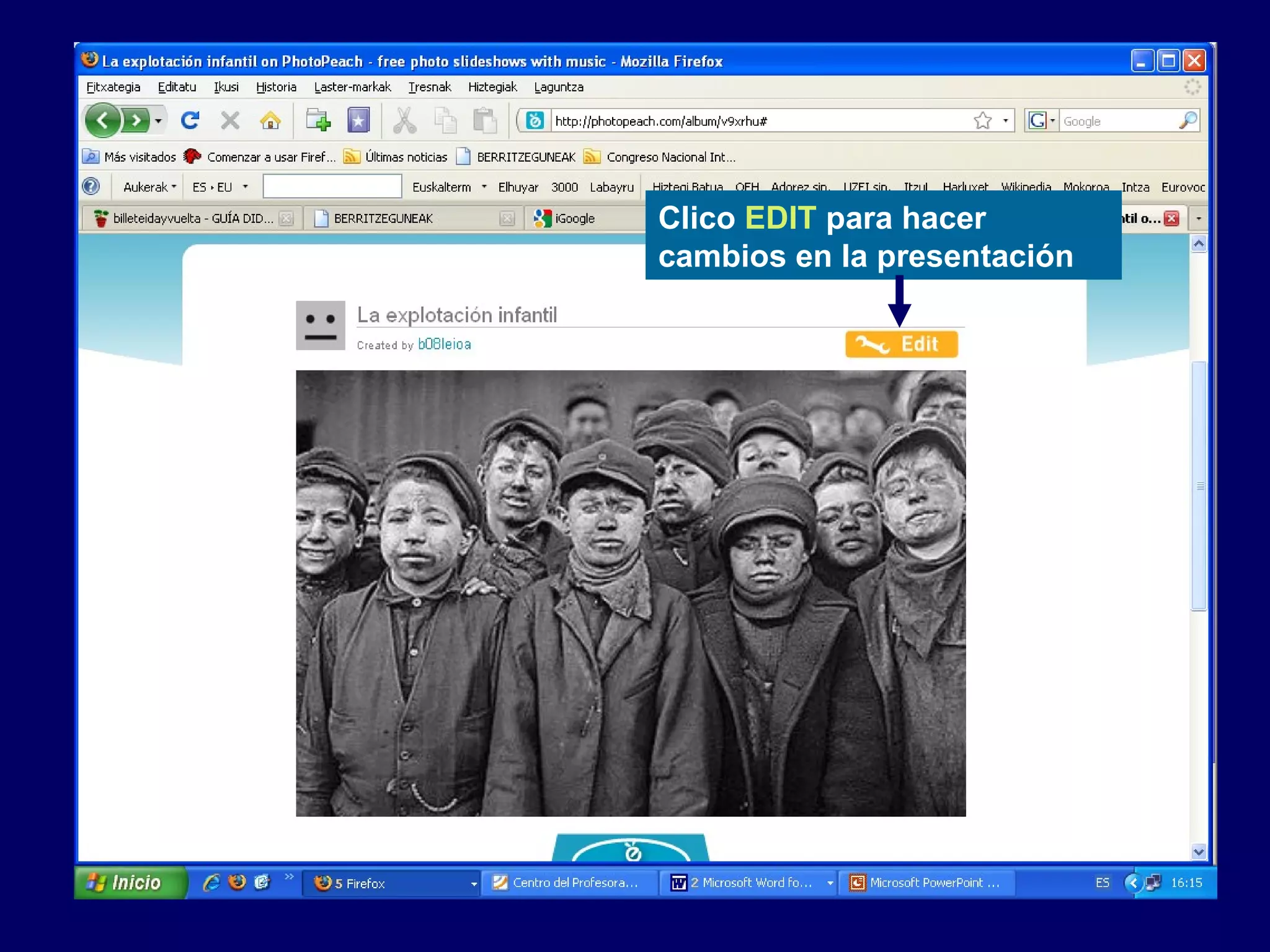1270x952 pixels.
Task: Click the photopeach.com URL address field
Action: pyautogui.click(x=760, y=121)
